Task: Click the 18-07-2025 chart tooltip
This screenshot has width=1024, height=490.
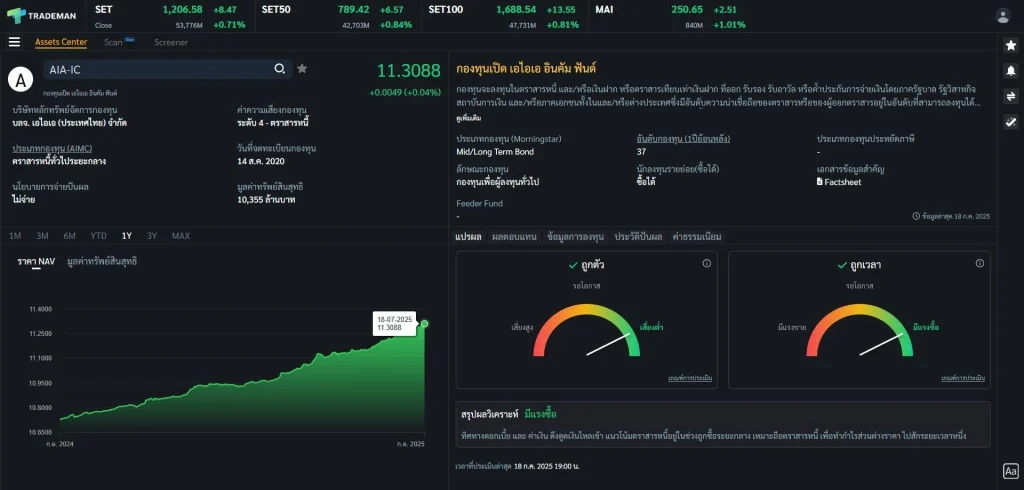Action: [x=394, y=323]
